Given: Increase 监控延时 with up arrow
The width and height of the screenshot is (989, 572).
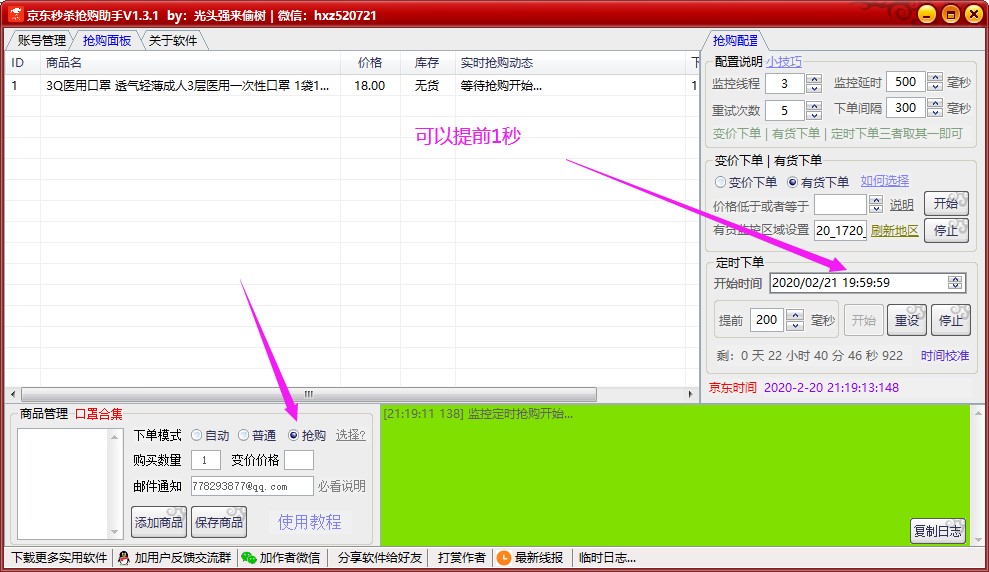Looking at the screenshot, I should point(935,78).
